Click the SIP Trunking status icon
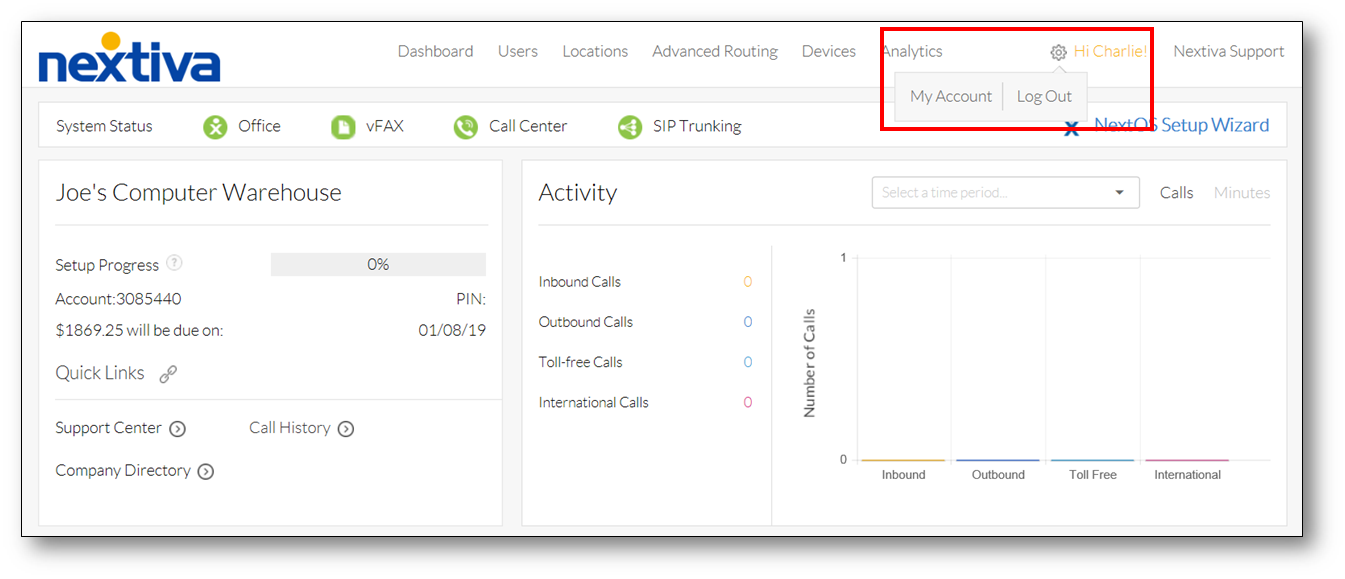 coord(629,127)
